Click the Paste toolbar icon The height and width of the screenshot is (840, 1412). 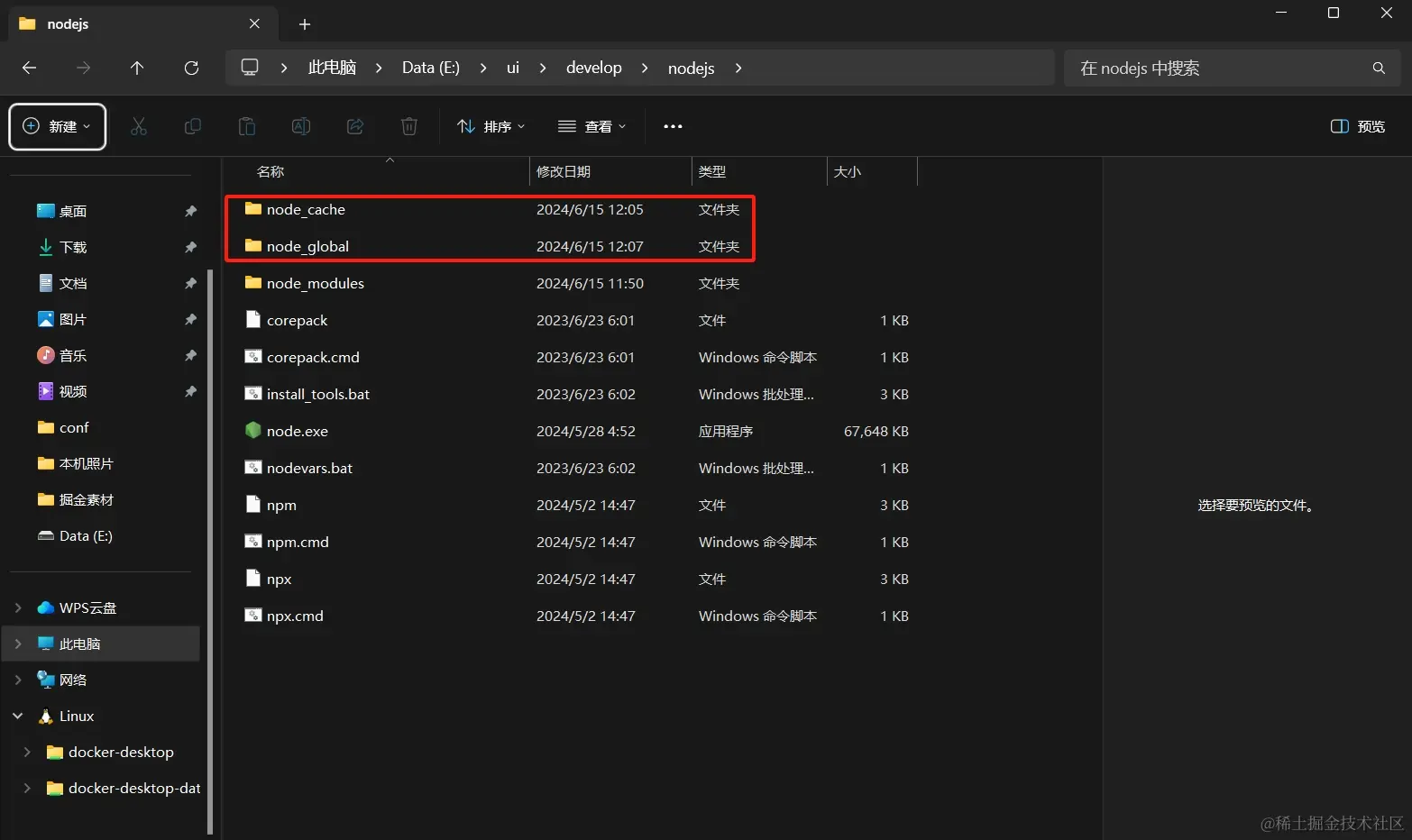coord(247,126)
